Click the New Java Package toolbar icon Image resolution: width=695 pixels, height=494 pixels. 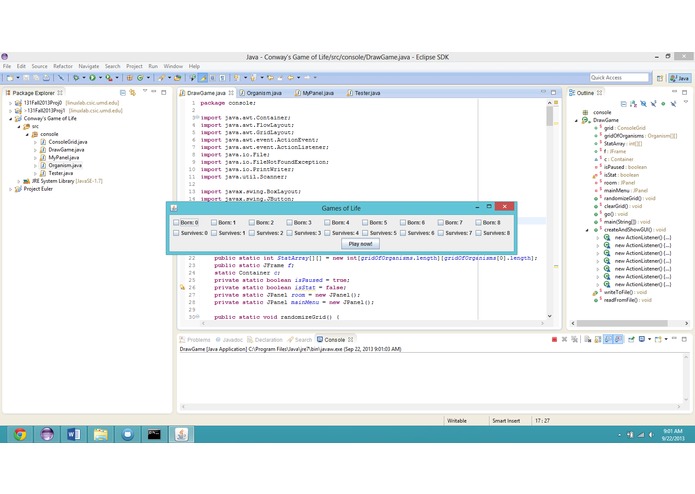click(130, 78)
